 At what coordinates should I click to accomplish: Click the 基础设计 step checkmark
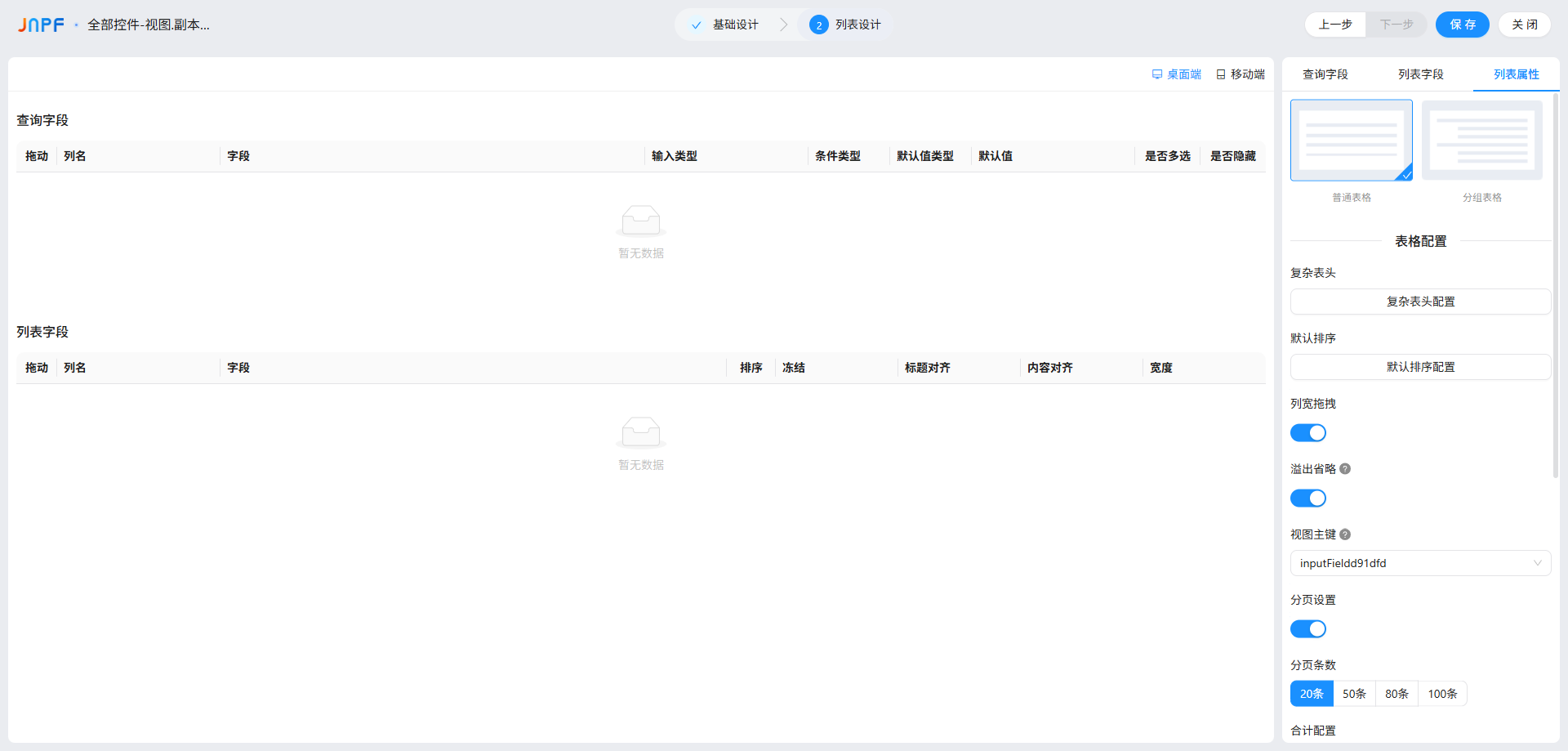tap(696, 25)
